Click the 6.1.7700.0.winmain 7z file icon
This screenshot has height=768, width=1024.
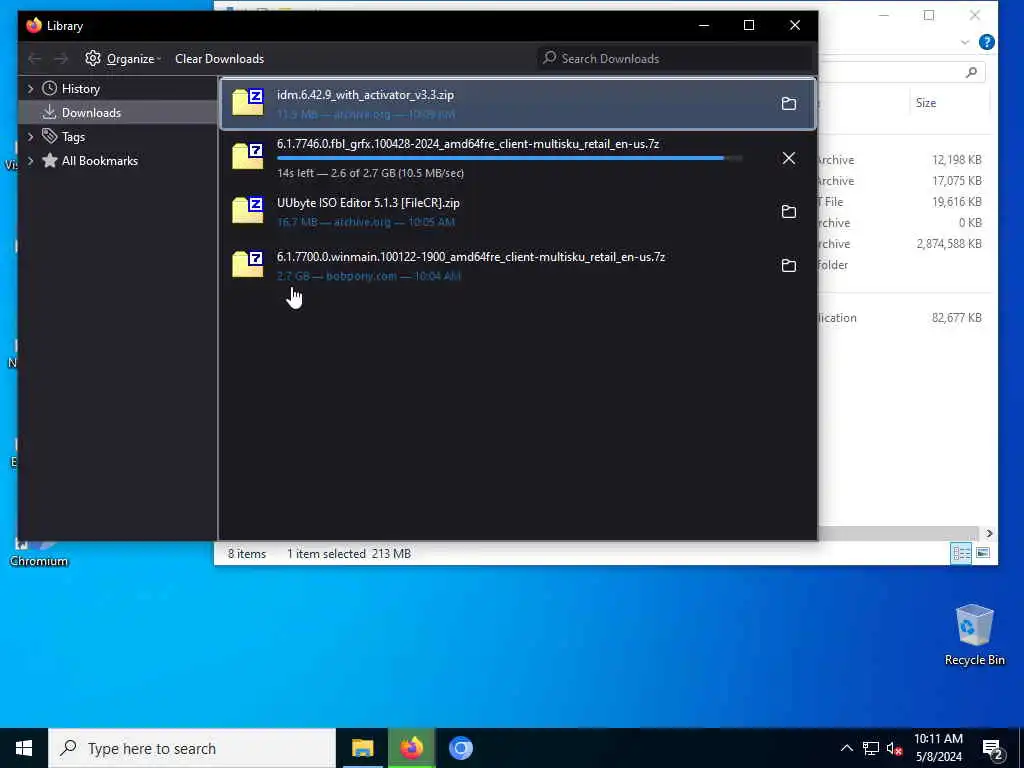(248, 264)
